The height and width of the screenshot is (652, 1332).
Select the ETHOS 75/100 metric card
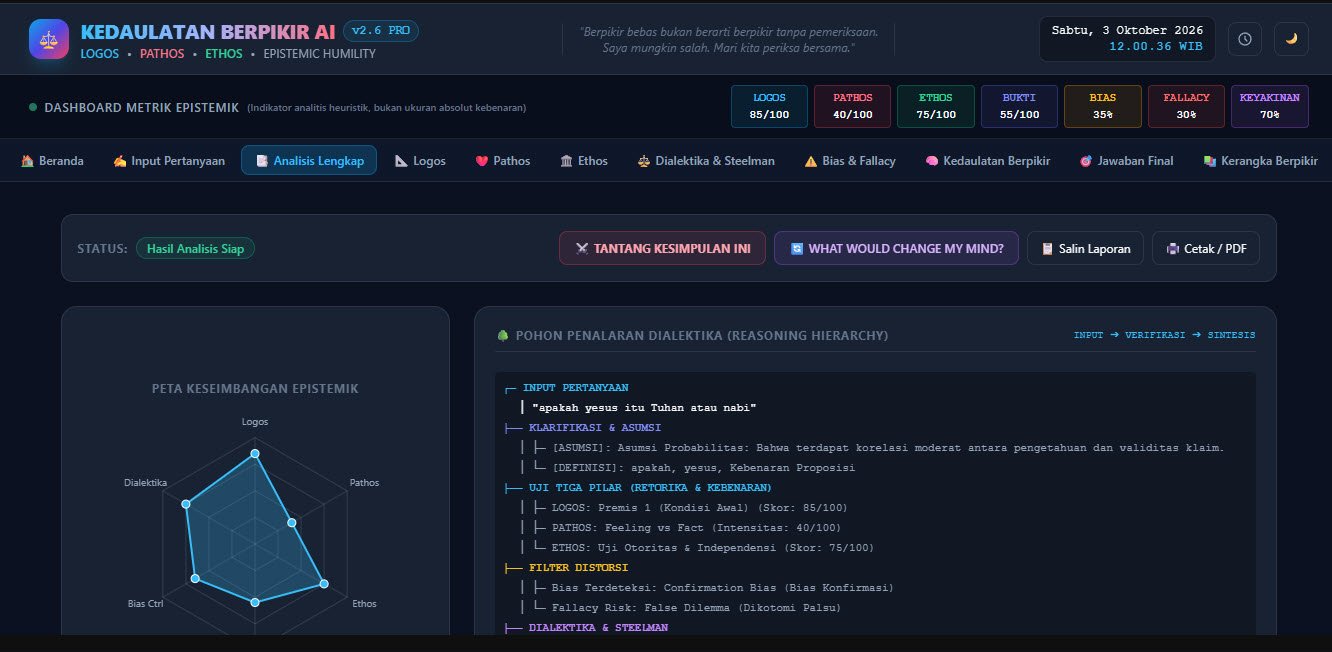pyautogui.click(x=936, y=106)
